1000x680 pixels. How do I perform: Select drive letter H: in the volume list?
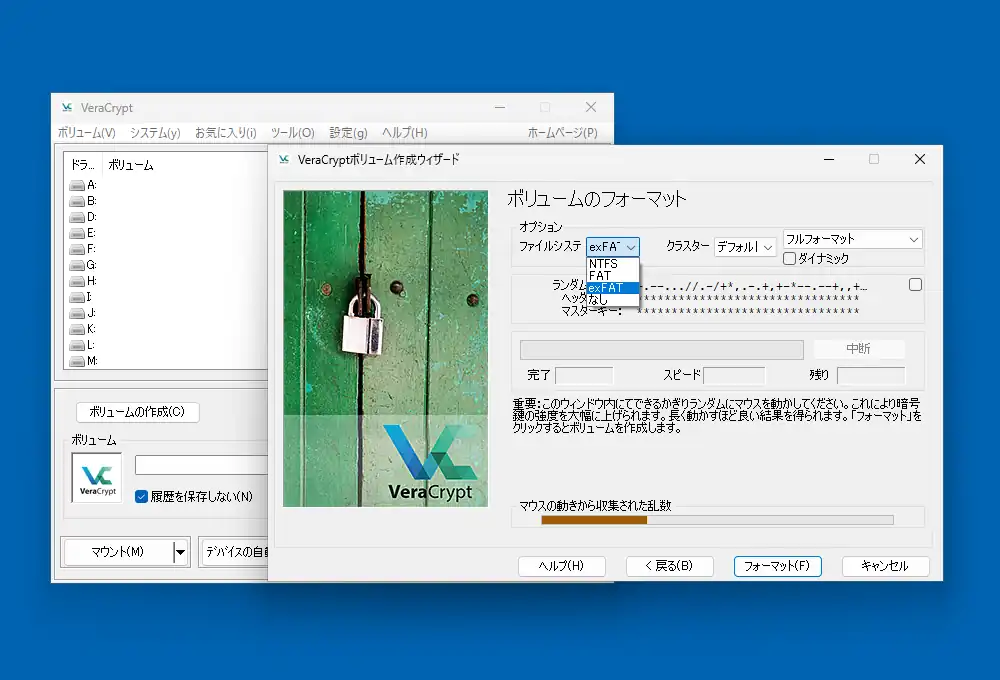pyautogui.click(x=92, y=279)
